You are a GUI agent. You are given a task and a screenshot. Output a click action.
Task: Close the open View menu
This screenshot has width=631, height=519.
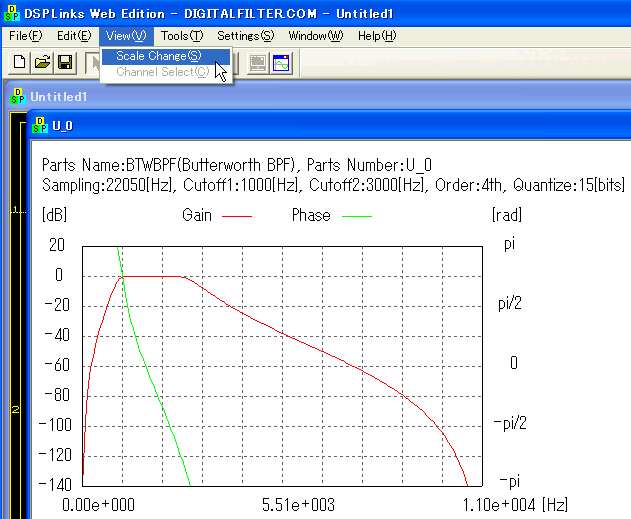[x=126, y=36]
